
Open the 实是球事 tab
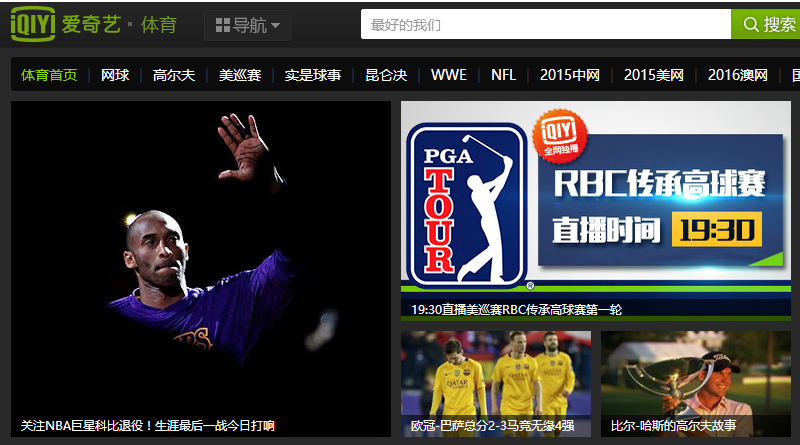(x=313, y=75)
